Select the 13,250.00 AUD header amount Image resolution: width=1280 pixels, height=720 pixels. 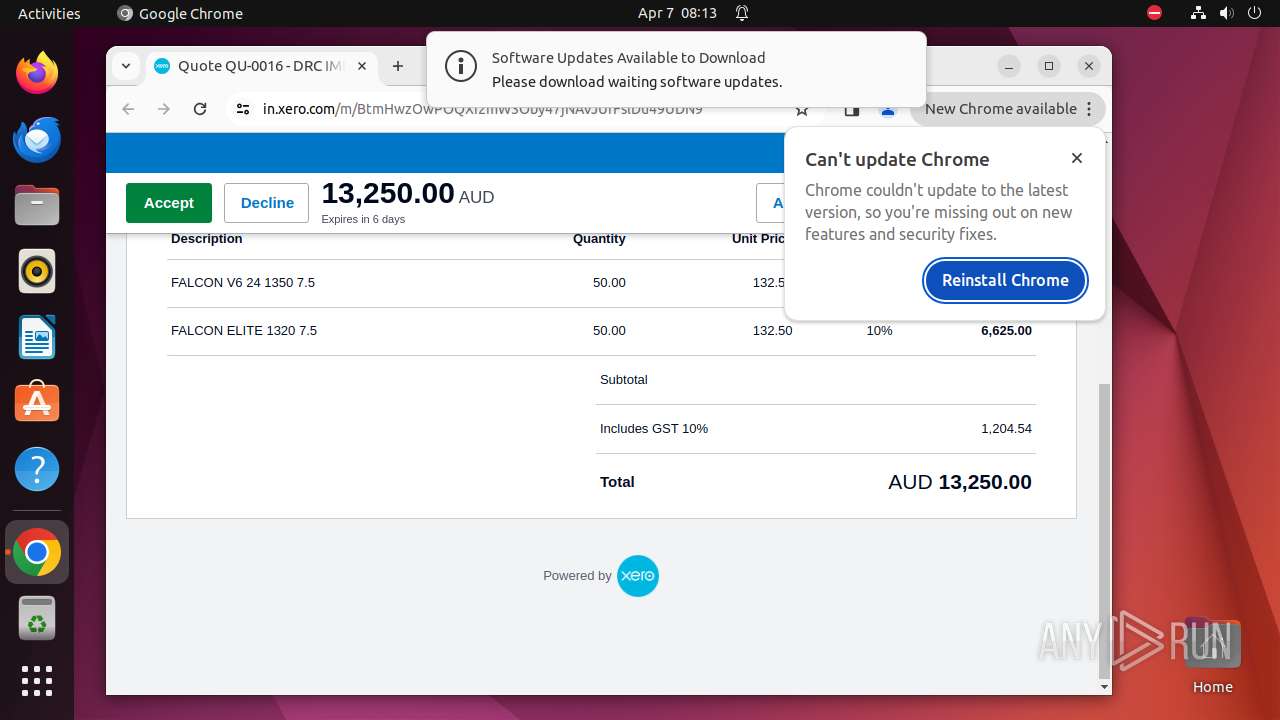408,194
